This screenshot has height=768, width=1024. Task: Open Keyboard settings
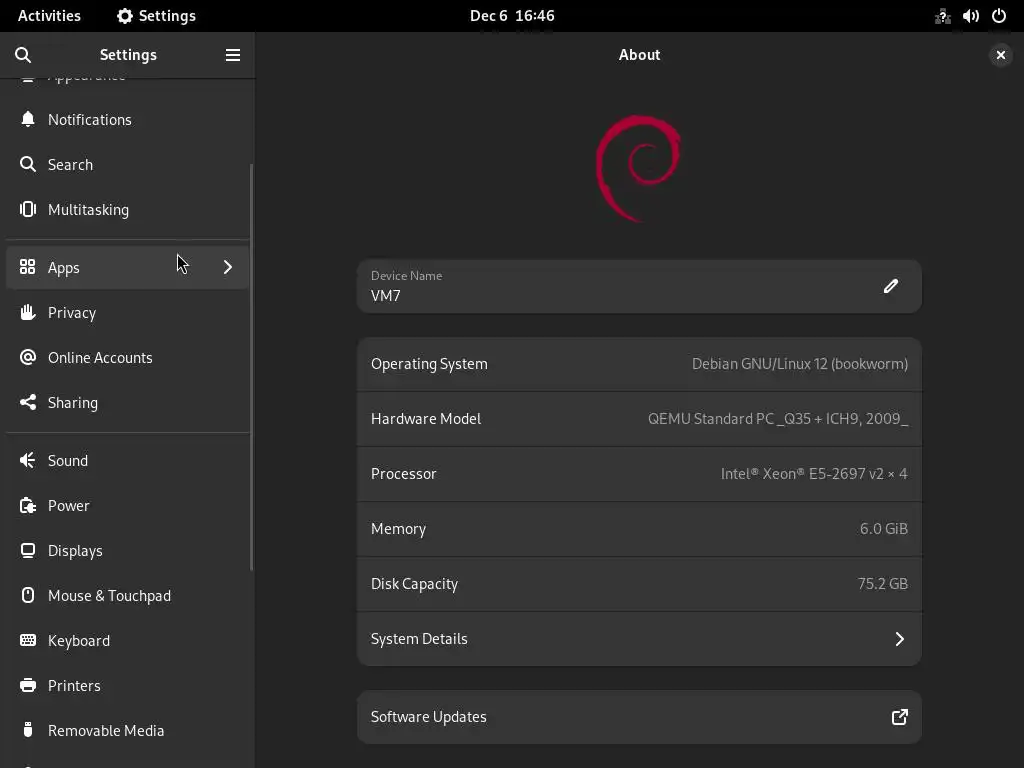coord(128,641)
